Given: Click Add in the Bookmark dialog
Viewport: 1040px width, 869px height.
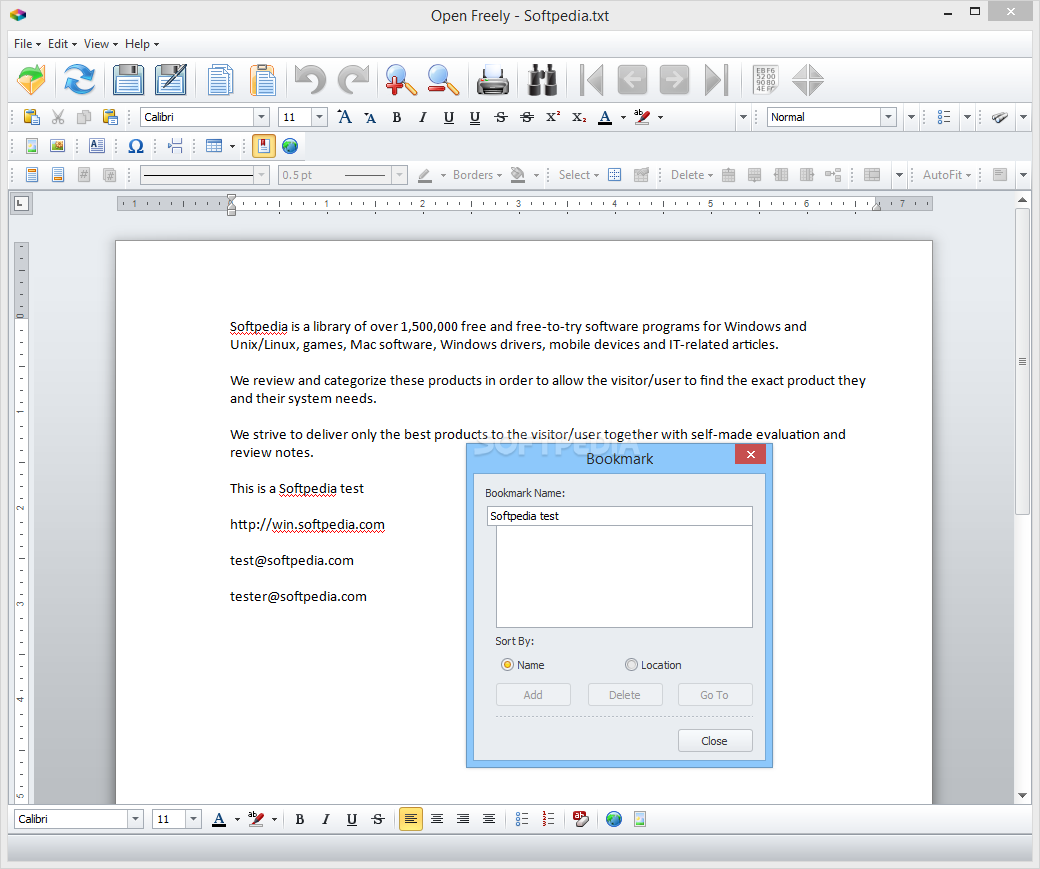Looking at the screenshot, I should pyautogui.click(x=533, y=695).
